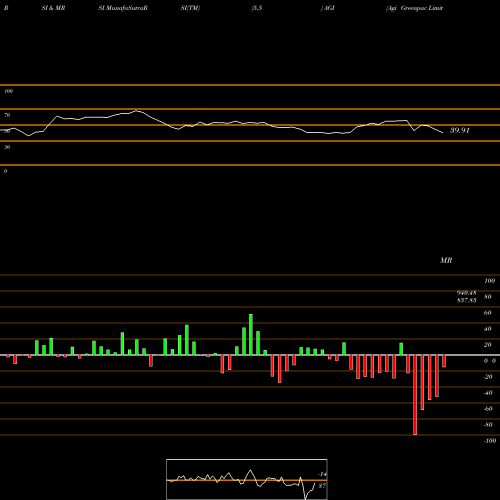Click the MR axis label -40
Screen dimensions: 500x500
point(488,393)
